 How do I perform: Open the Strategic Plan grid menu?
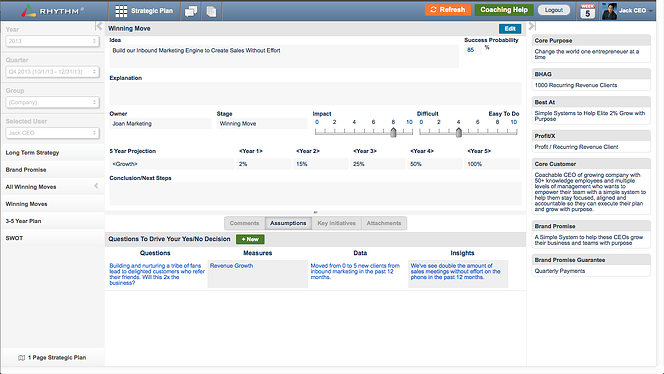(121, 11)
